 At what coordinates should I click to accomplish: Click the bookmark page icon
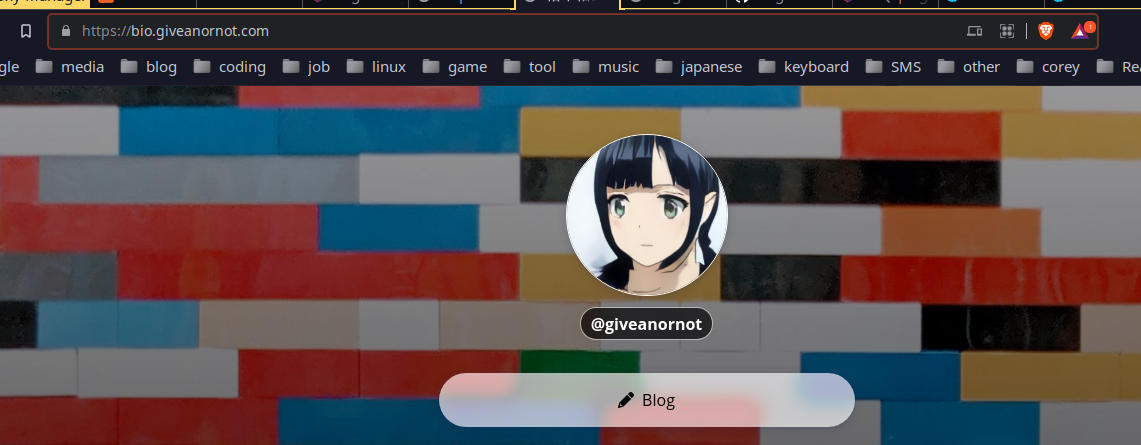(x=26, y=31)
